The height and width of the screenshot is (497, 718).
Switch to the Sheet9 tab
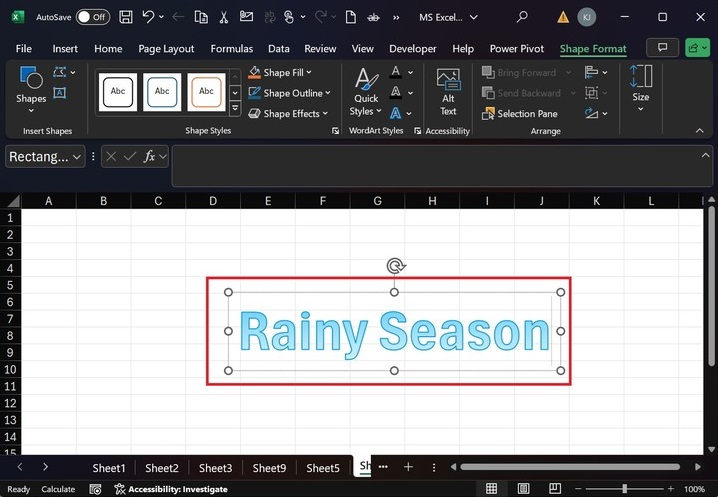pos(269,468)
